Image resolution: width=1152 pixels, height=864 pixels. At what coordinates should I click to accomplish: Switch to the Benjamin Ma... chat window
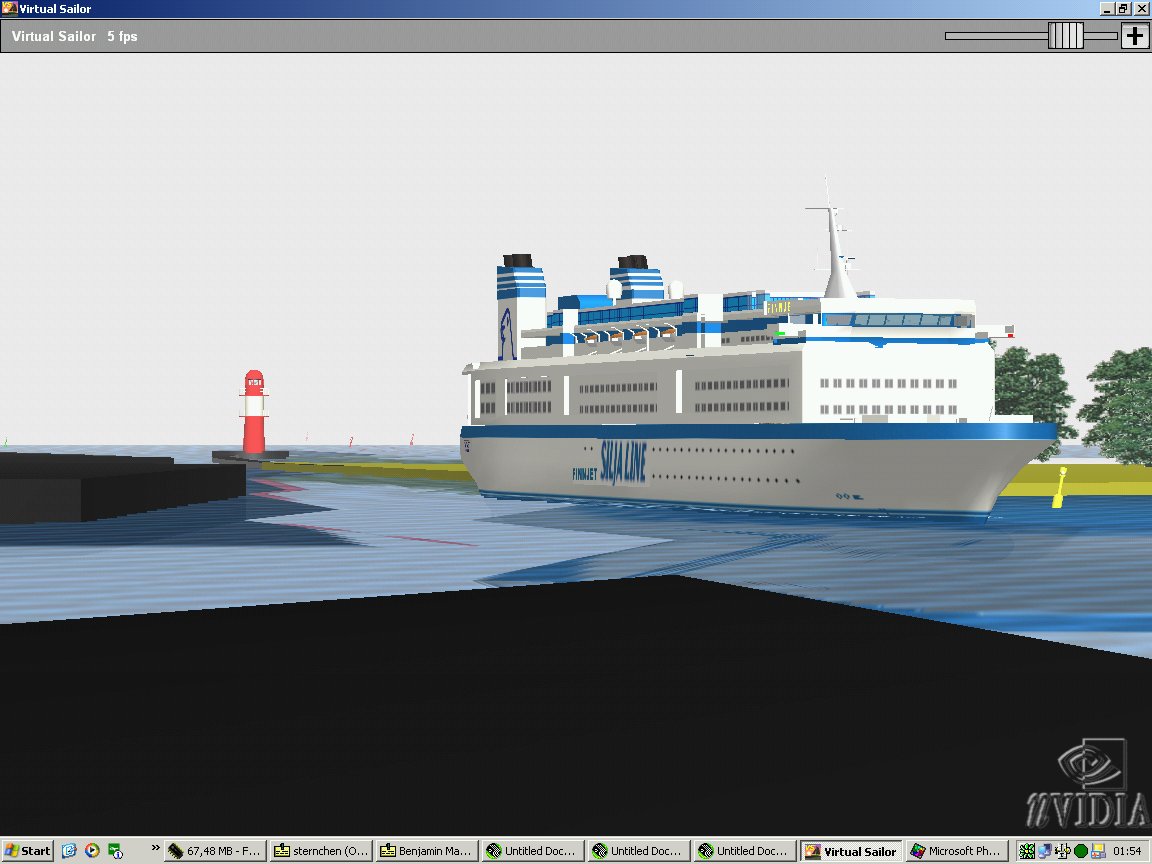coord(426,851)
